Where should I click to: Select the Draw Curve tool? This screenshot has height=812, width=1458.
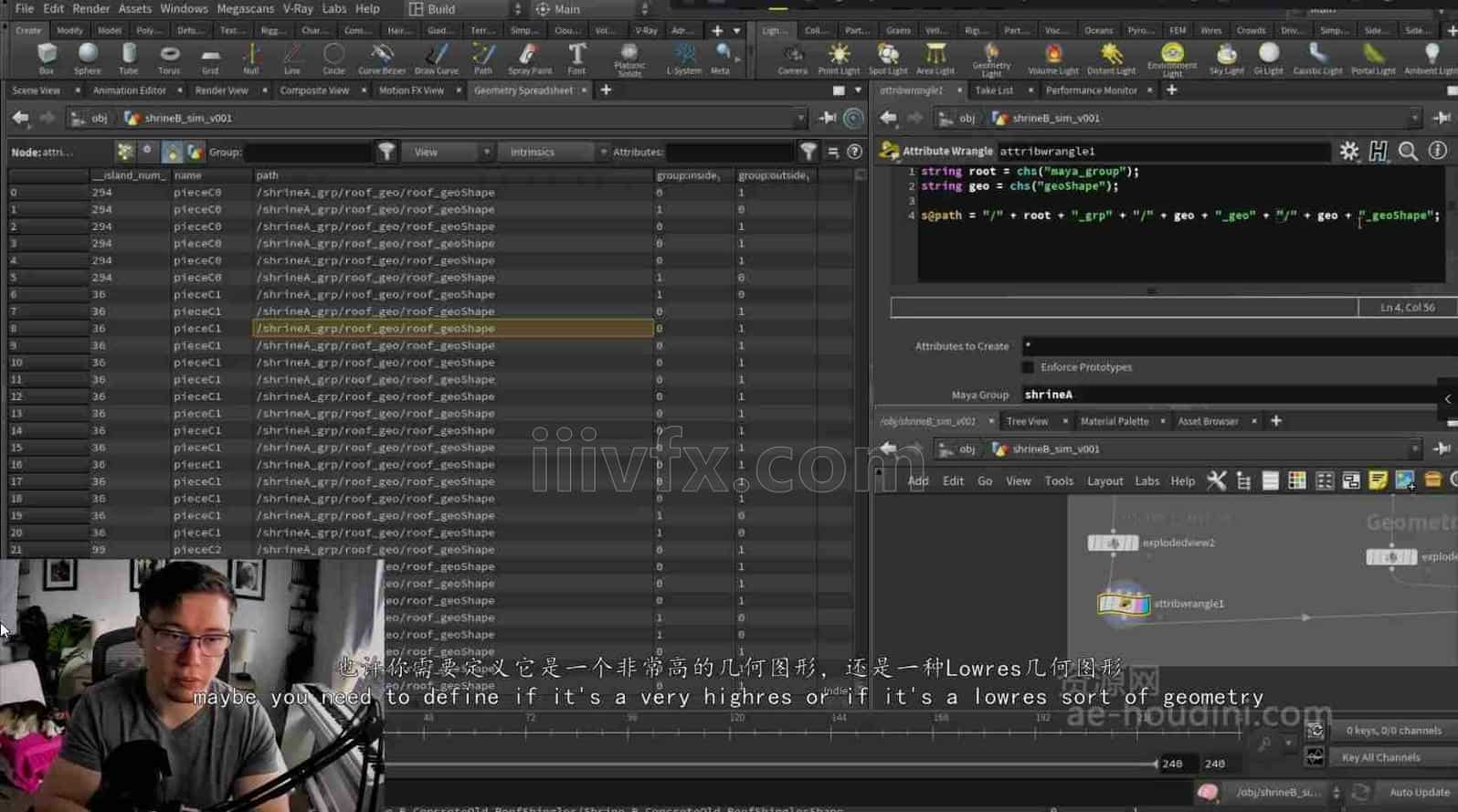coord(437,58)
